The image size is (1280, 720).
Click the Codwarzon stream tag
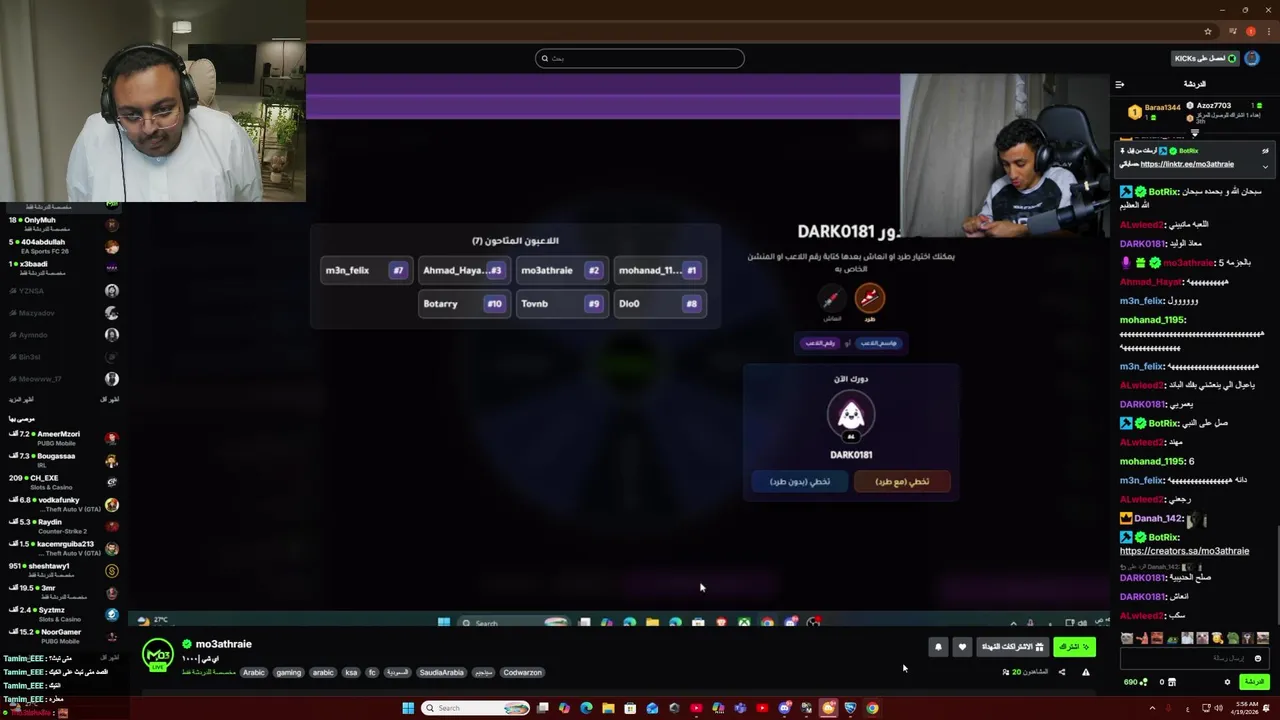pos(522,672)
